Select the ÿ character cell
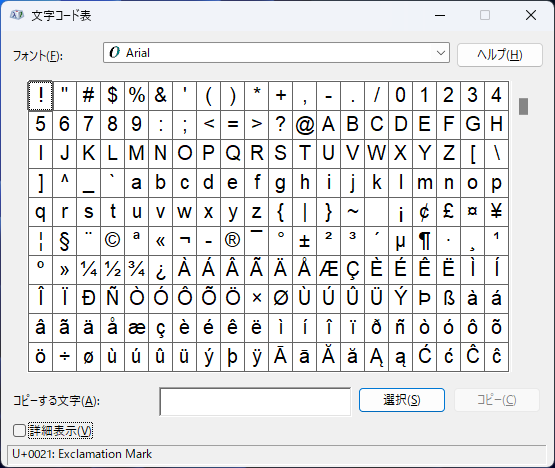Image resolution: width=555 pixels, height=468 pixels. click(257, 357)
